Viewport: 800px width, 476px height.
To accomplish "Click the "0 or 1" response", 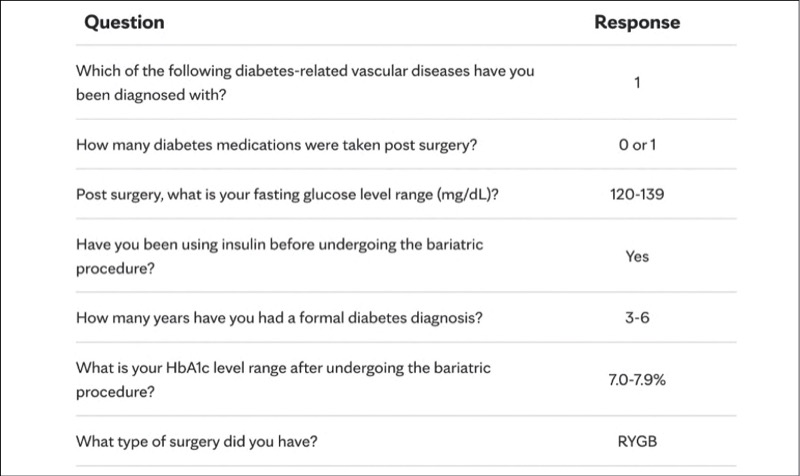I will coord(637,144).
